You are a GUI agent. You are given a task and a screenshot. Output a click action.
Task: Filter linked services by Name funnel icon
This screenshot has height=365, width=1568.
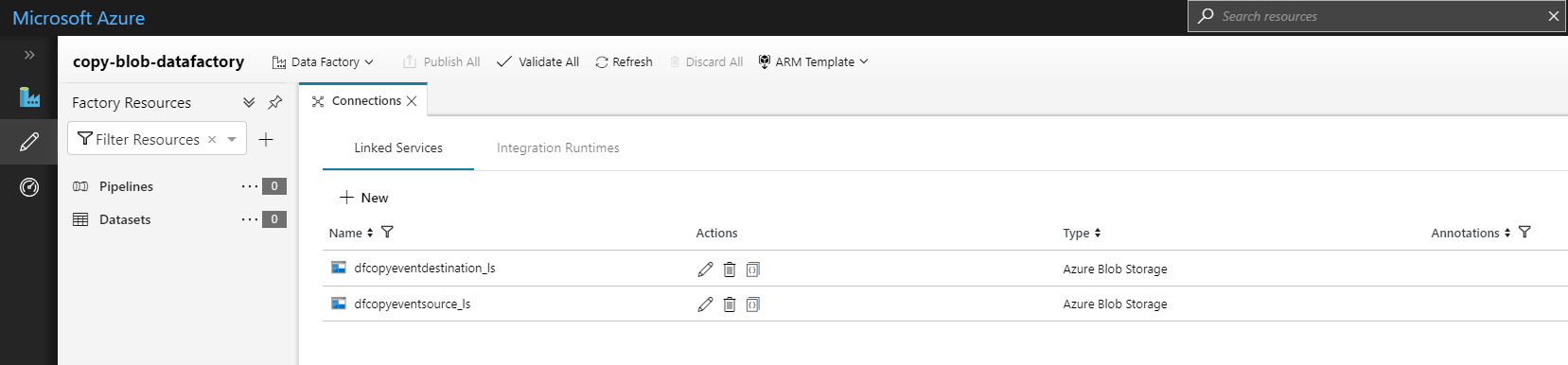tap(387, 233)
